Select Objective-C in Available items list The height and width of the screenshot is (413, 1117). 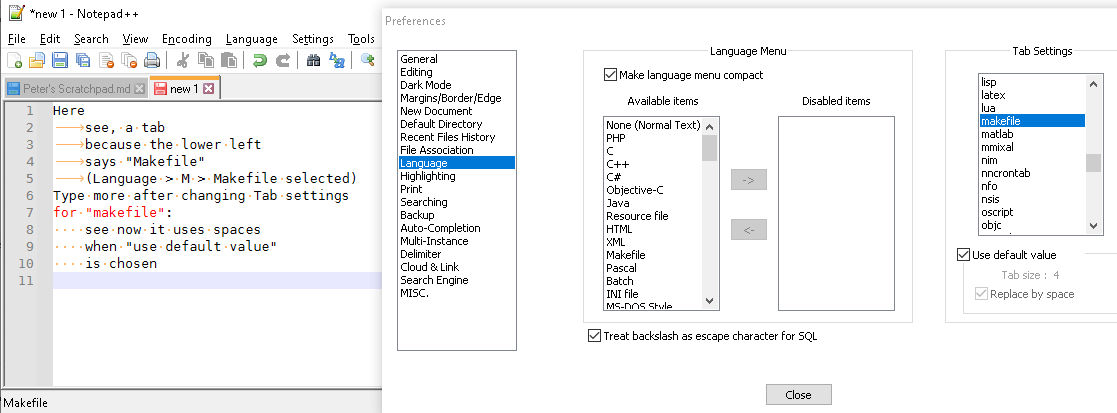click(637, 190)
